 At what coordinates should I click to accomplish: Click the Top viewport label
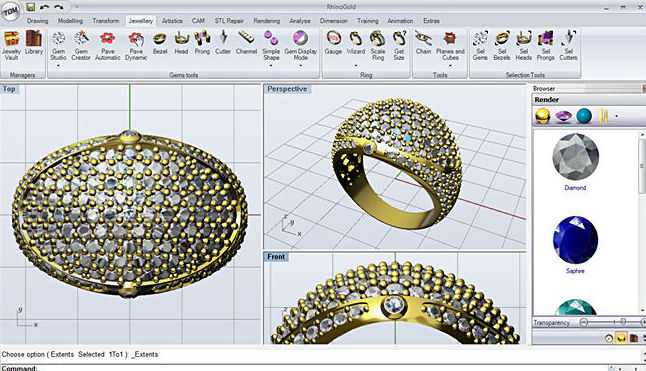(9, 89)
